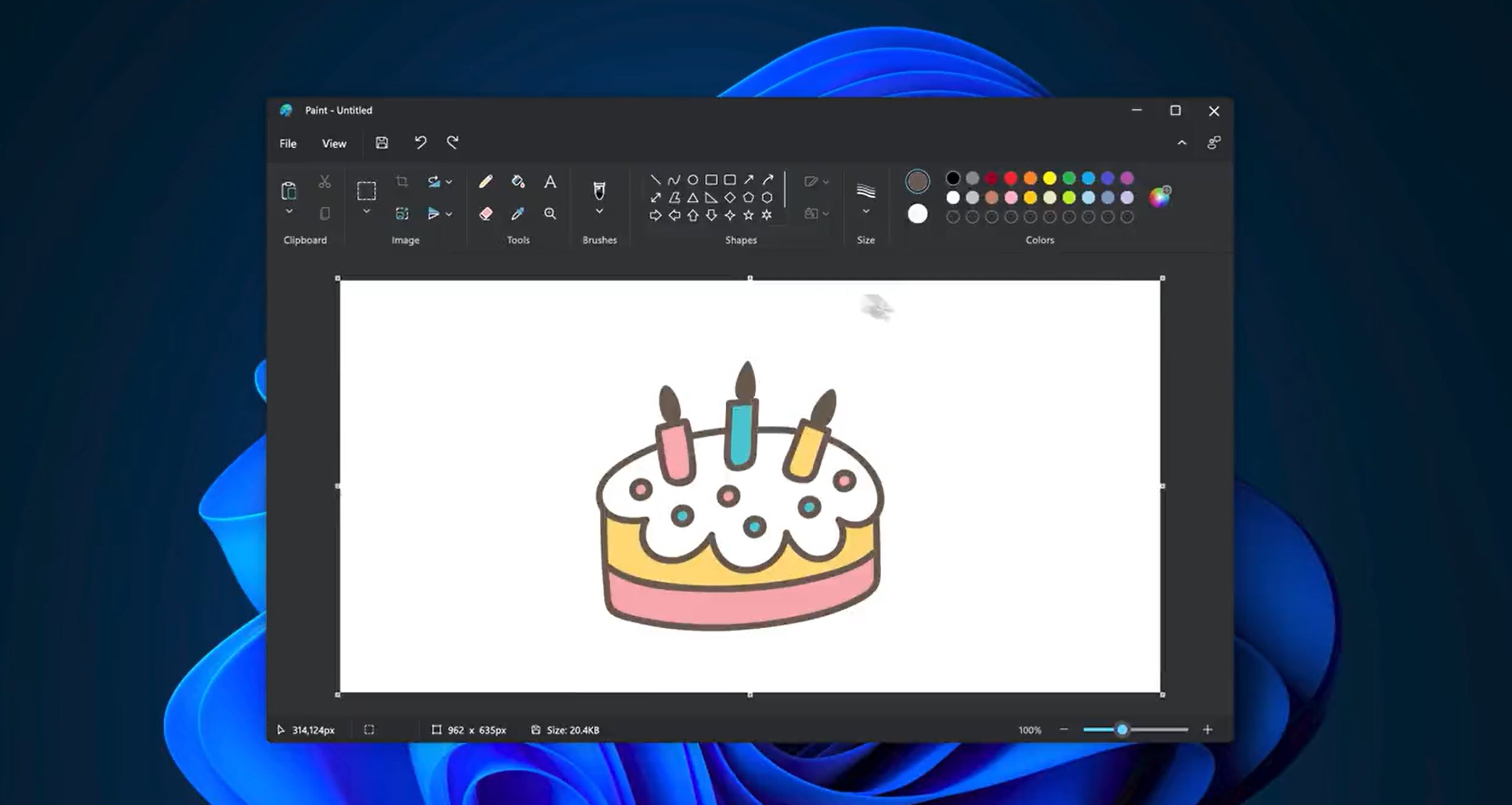Pick the red color swatch
The image size is (1512, 805).
pos(1011,178)
